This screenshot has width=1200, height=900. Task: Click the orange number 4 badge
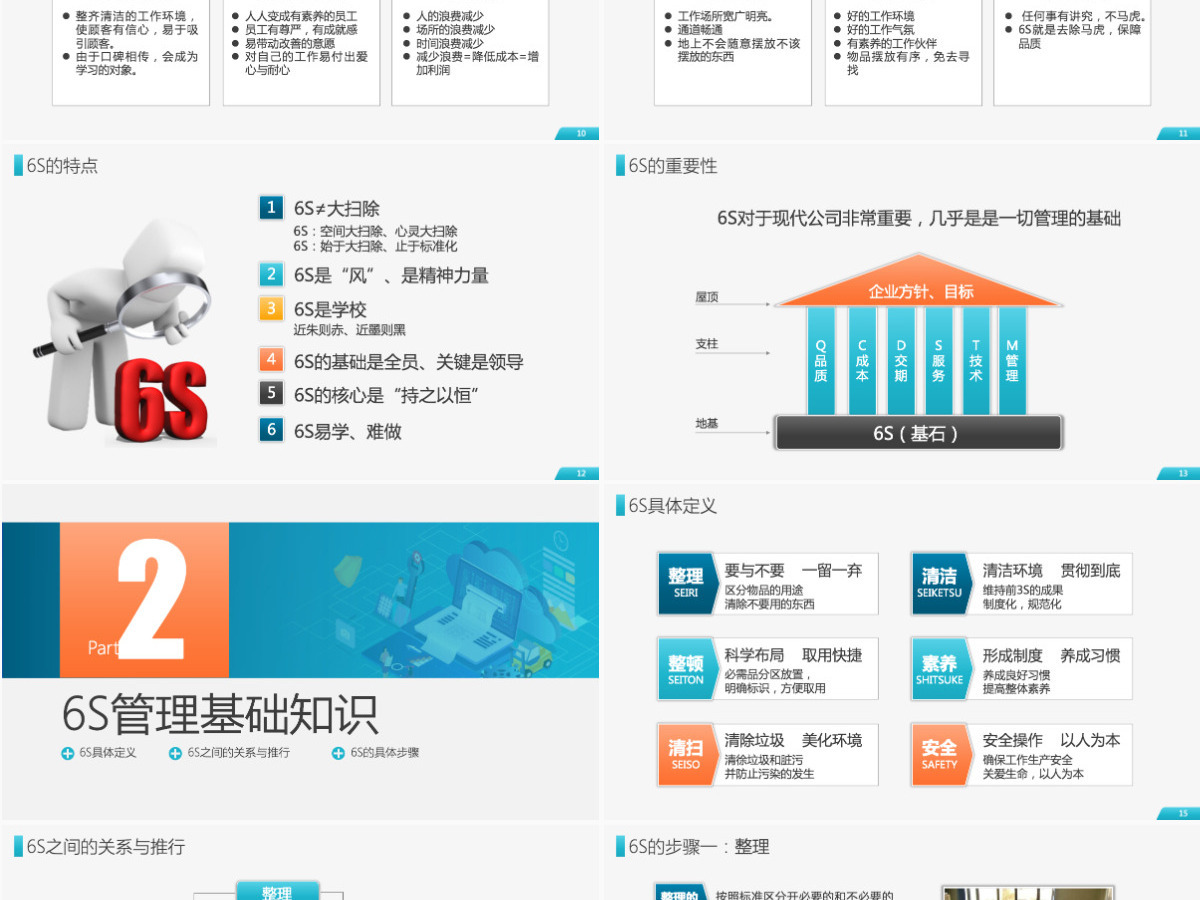point(270,360)
